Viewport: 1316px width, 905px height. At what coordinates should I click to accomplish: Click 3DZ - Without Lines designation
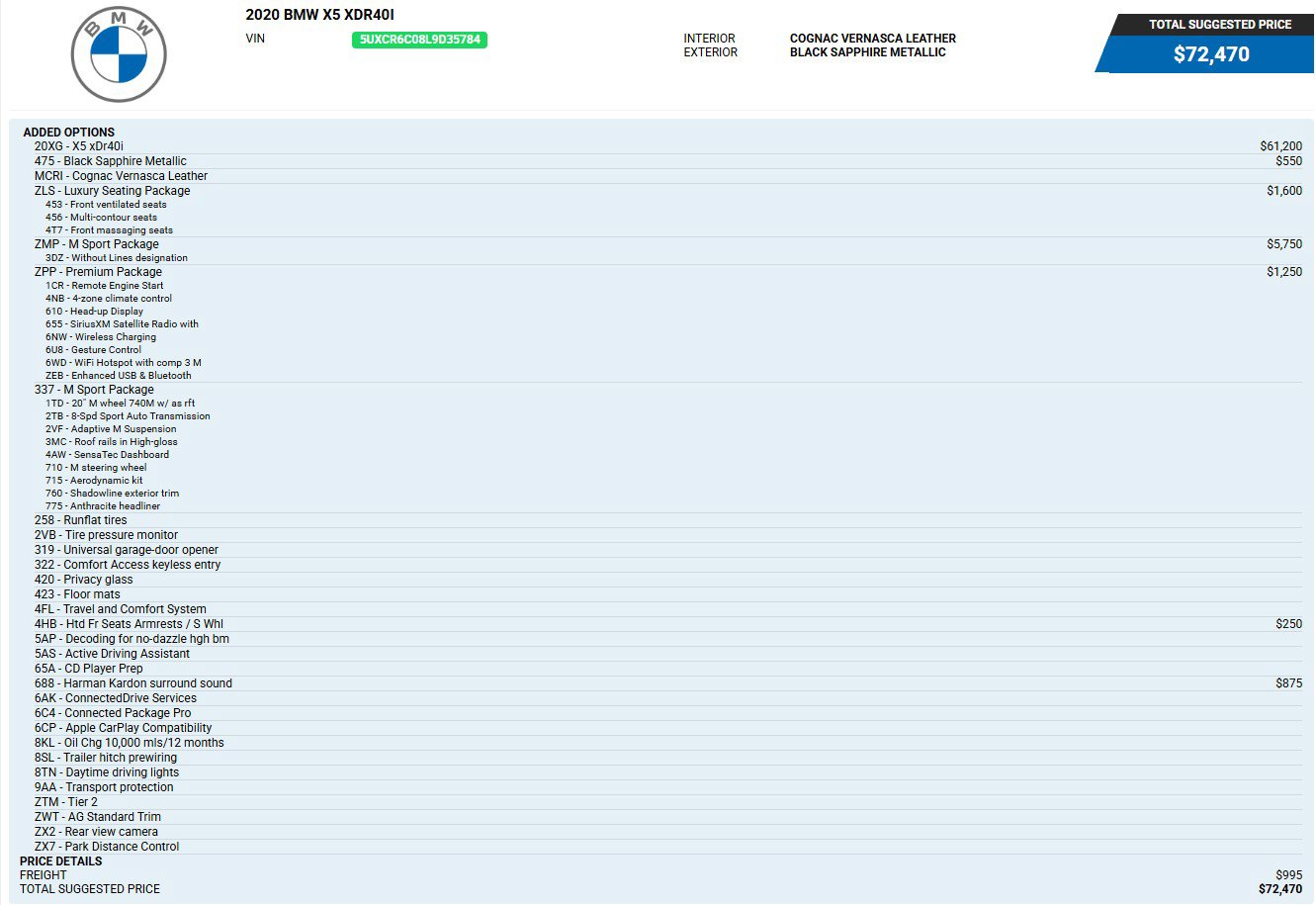116,258
